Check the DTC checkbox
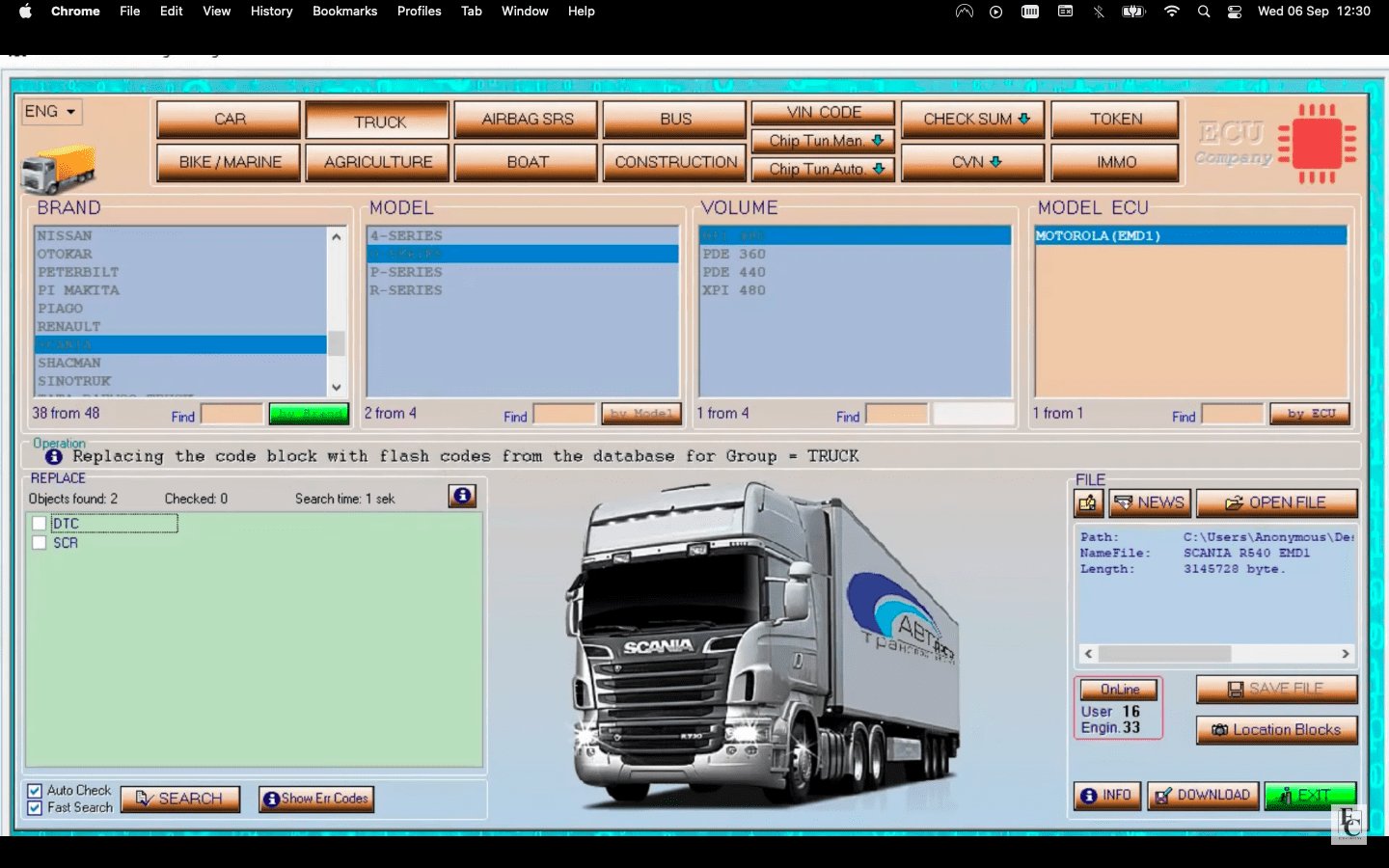Screen dimensions: 1389x868 point(40,524)
